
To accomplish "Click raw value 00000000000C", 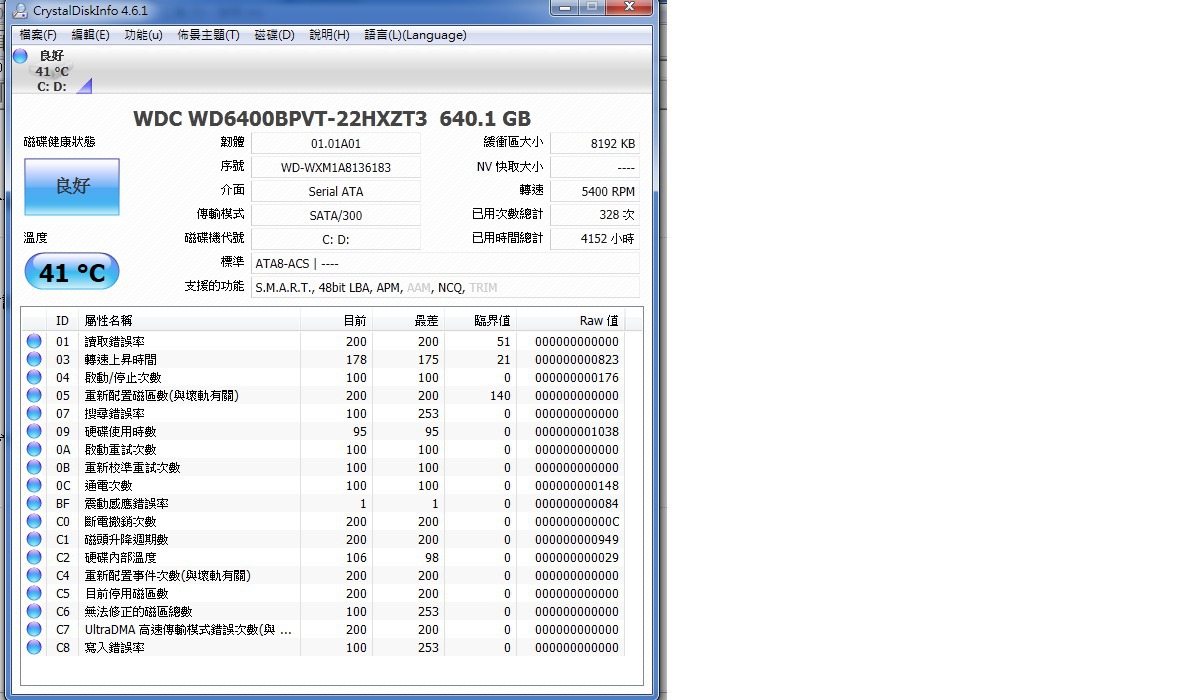I will click(x=577, y=521).
